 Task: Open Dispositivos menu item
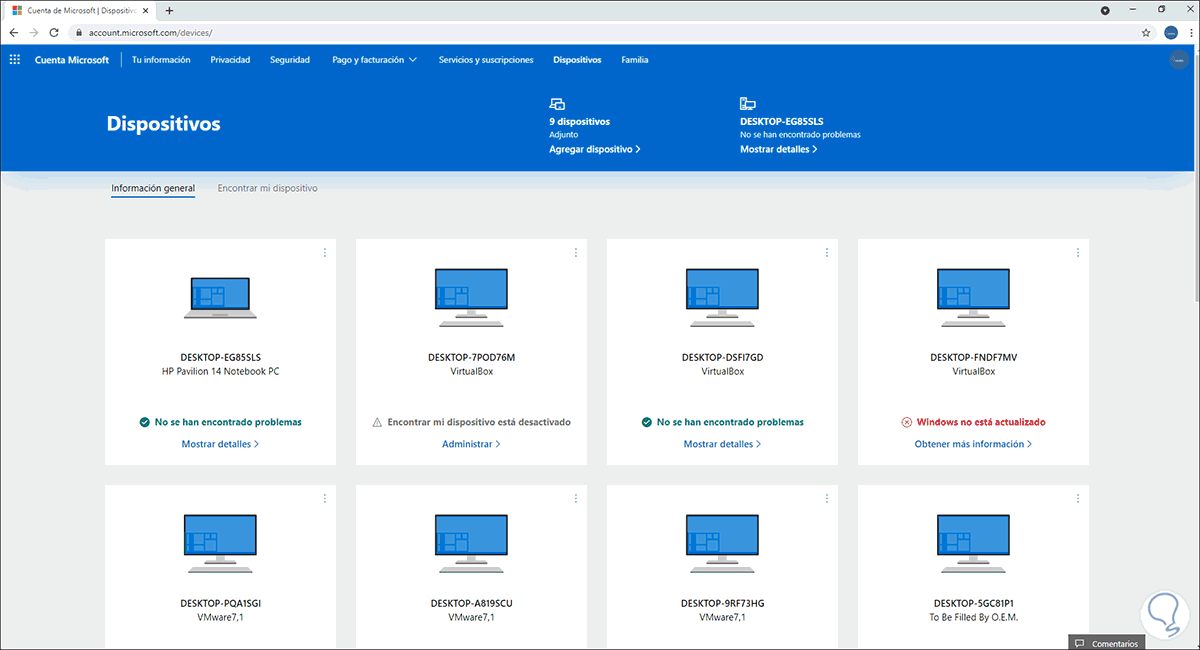(577, 60)
